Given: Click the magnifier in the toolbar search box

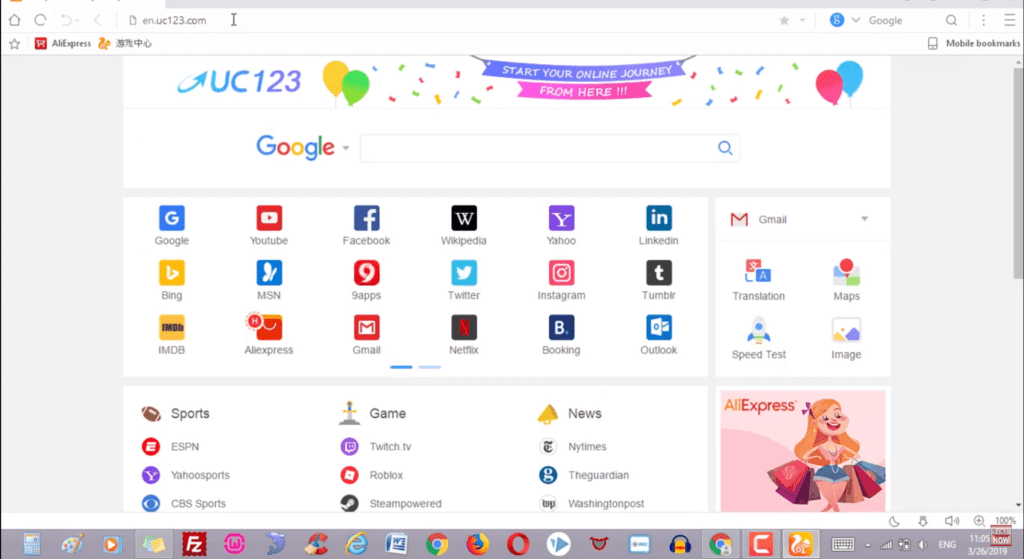Looking at the screenshot, I should click(x=952, y=20).
